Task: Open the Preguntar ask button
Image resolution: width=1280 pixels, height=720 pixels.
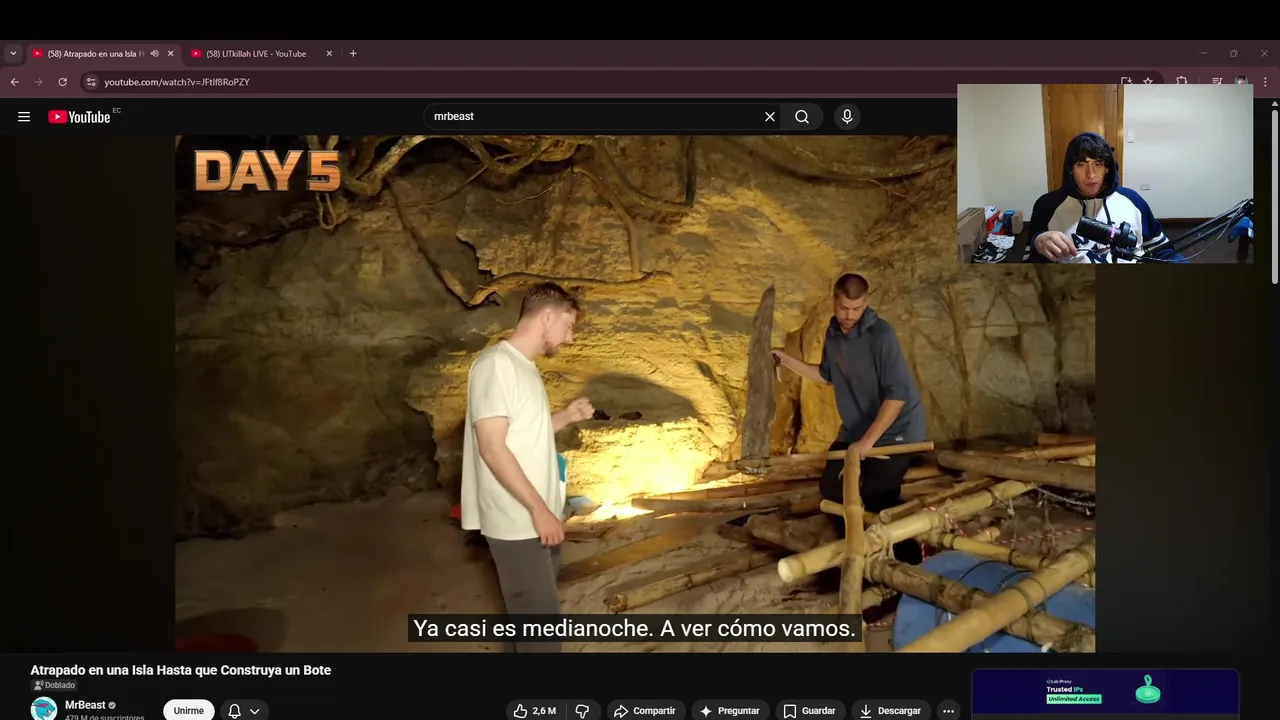Action: pos(729,711)
